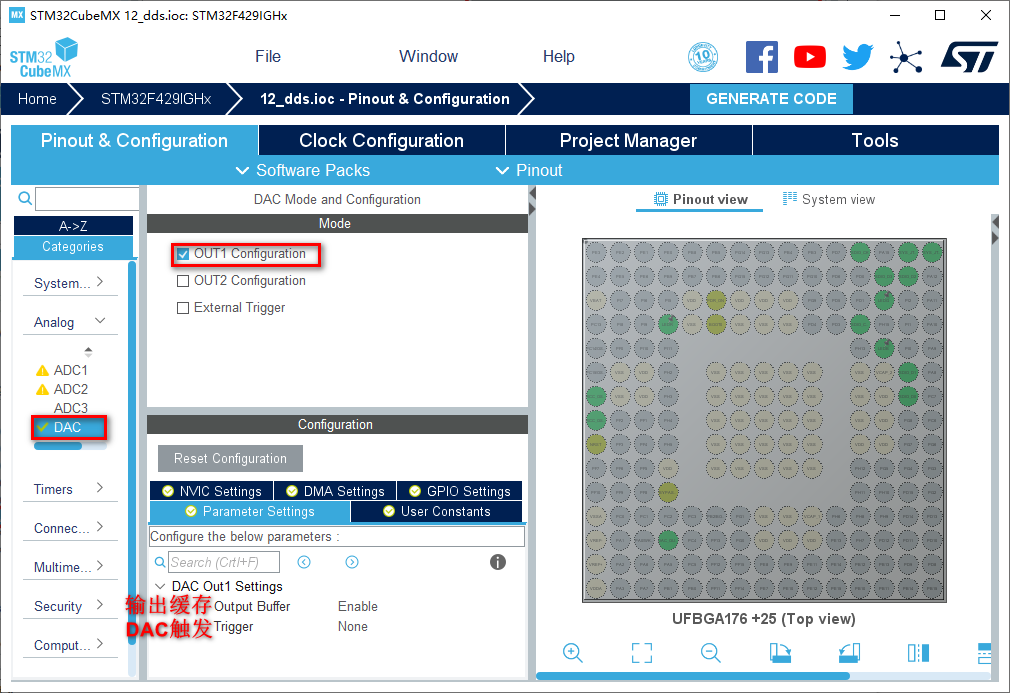Open the DMA Settings tab
Image resolution: width=1010 pixels, height=693 pixels.
(335, 491)
